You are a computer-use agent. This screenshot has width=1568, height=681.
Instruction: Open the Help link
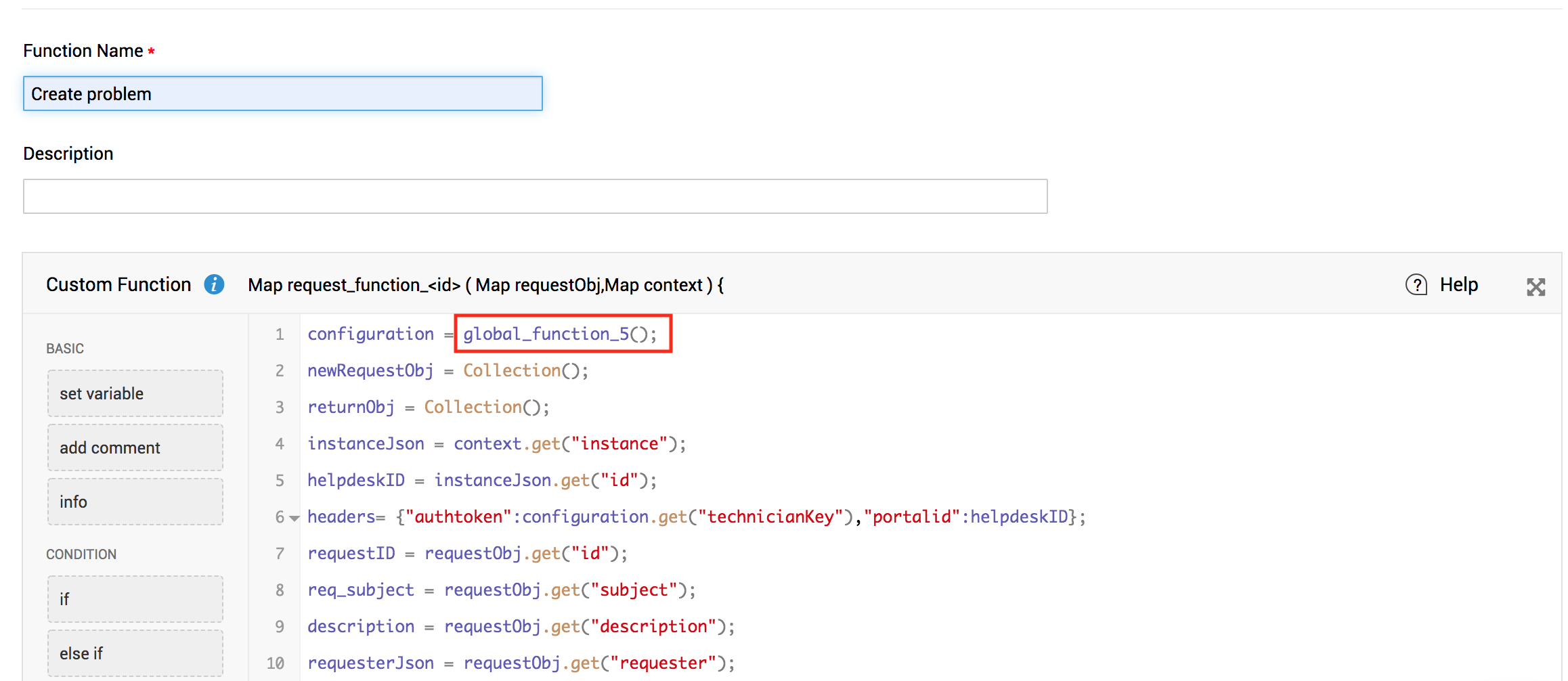click(1458, 285)
